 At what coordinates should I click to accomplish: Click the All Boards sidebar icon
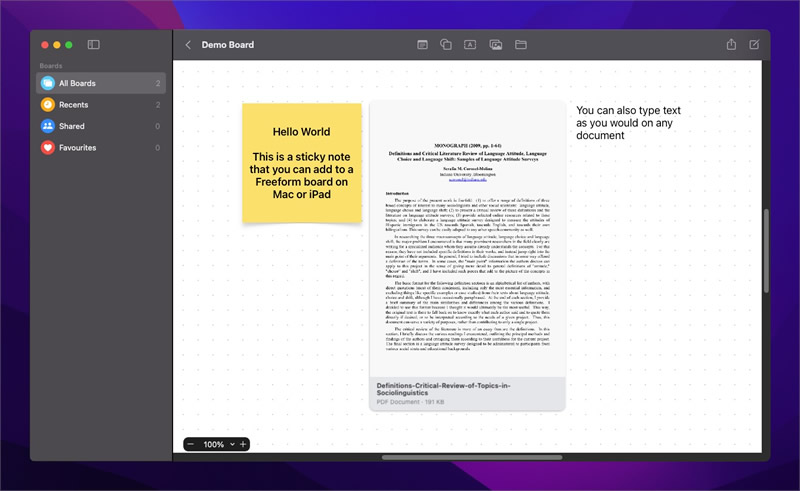pos(48,83)
